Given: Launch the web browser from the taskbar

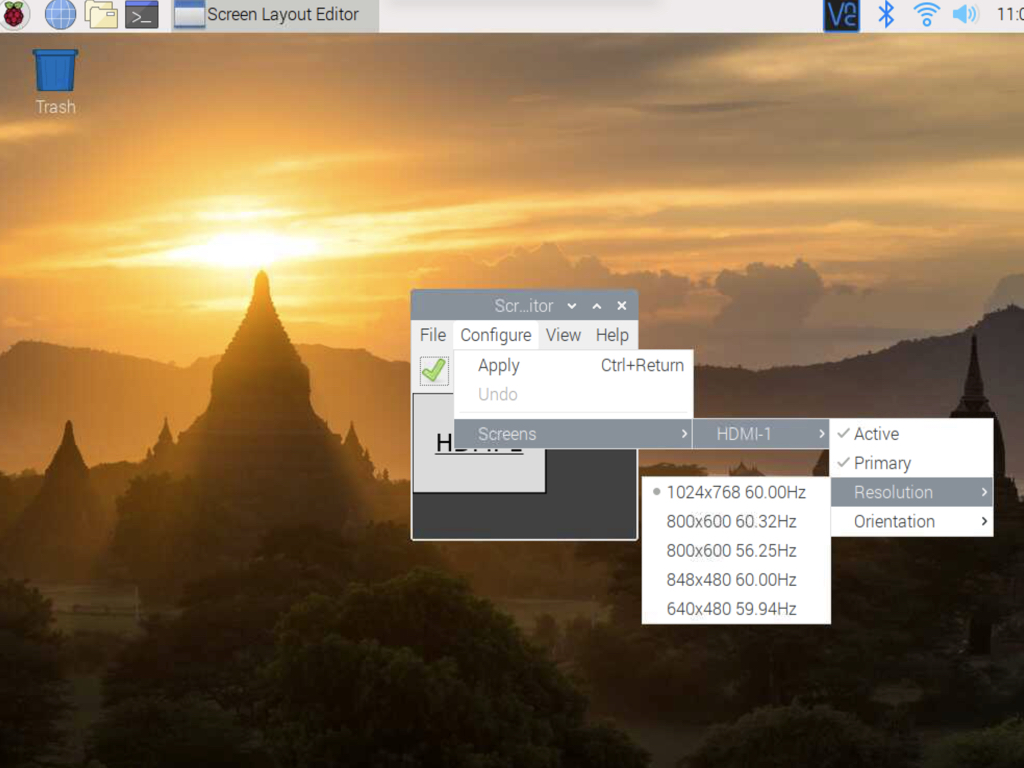Looking at the screenshot, I should [x=59, y=15].
